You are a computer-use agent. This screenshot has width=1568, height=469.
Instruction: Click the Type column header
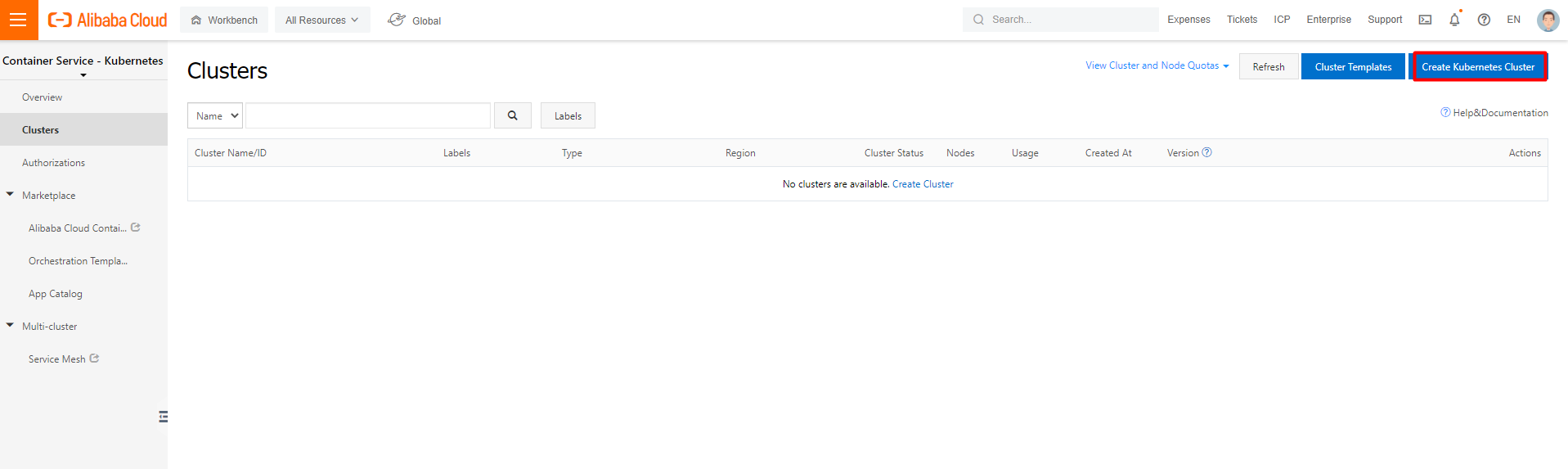[572, 153]
